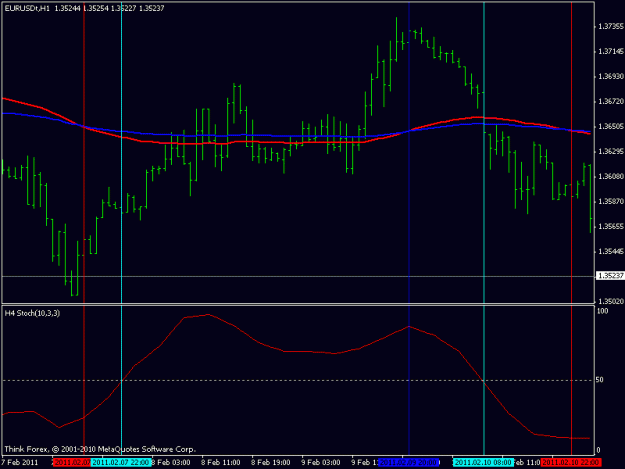The width and height of the screenshot is (625, 469).
Task: Click the stochastic scale value 0
Action: pos(598,451)
